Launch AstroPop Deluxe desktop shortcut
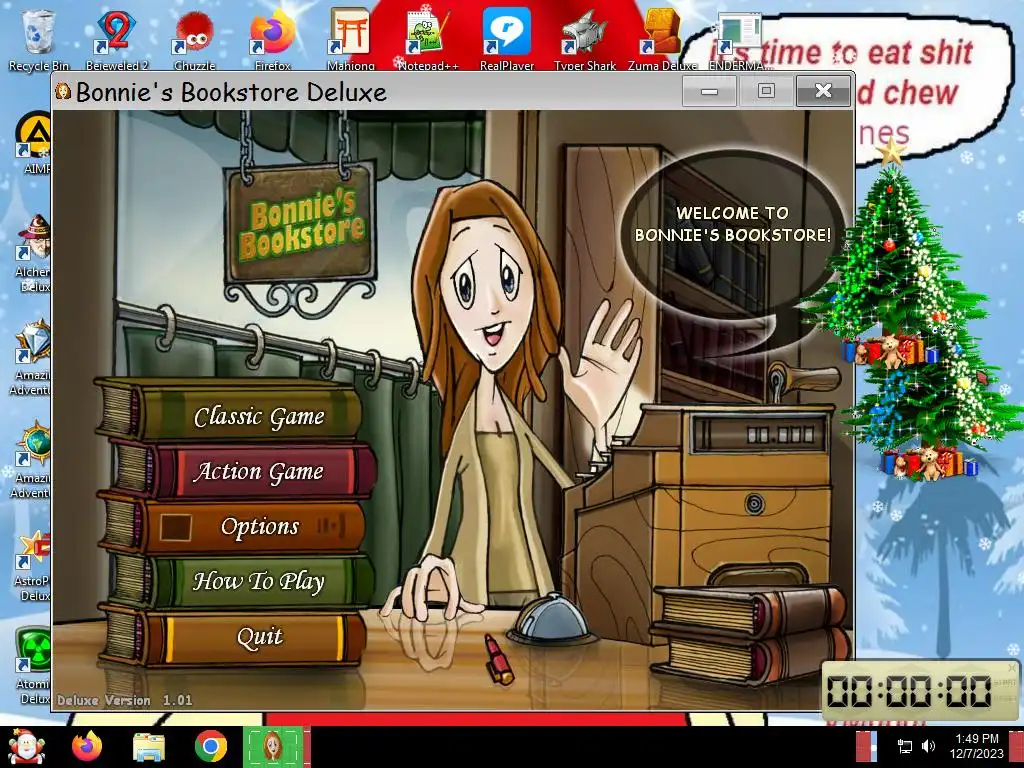This screenshot has width=1024, height=768. 33,566
